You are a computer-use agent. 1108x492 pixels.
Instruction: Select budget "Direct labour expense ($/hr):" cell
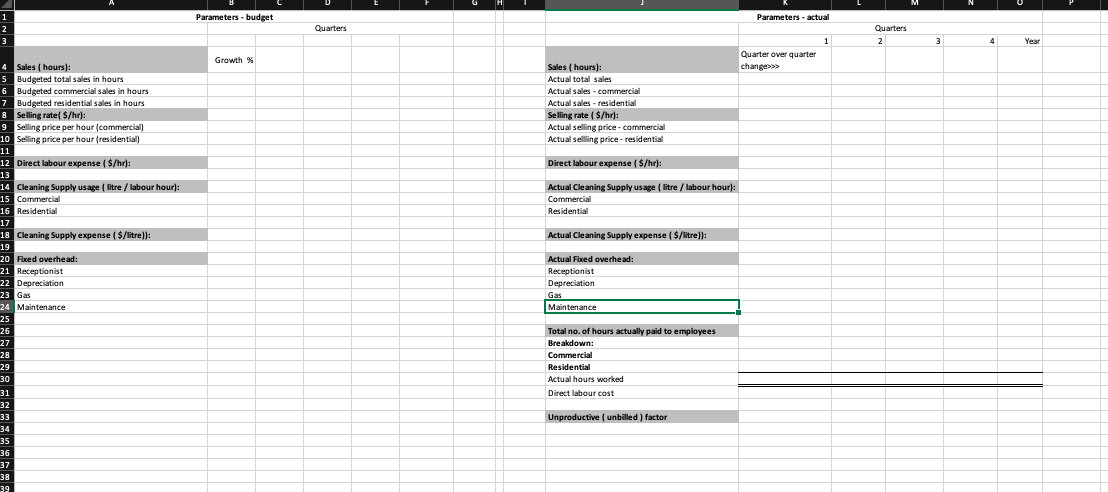[x=111, y=163]
